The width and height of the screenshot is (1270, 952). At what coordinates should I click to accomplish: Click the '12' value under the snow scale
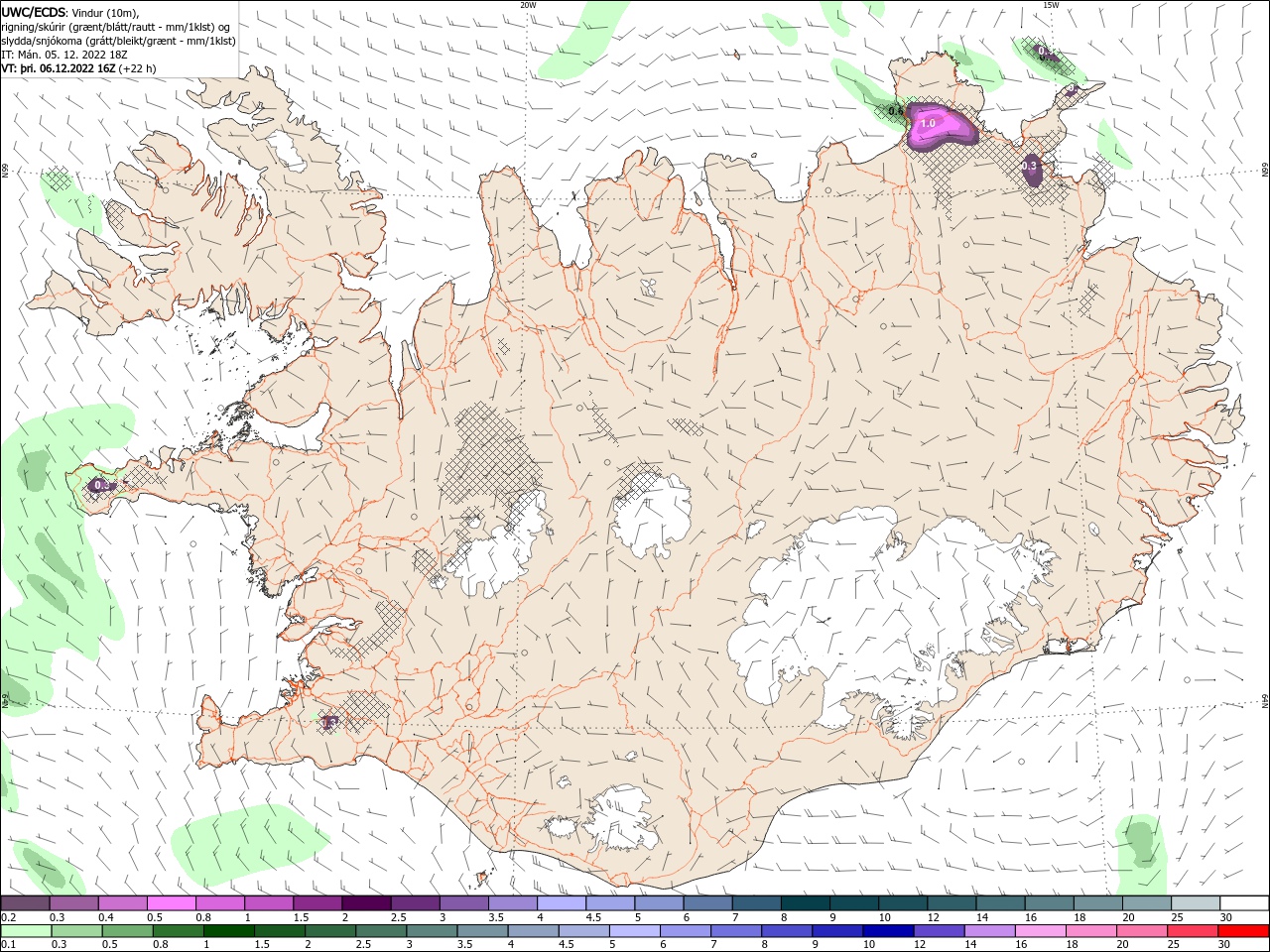[x=934, y=917]
